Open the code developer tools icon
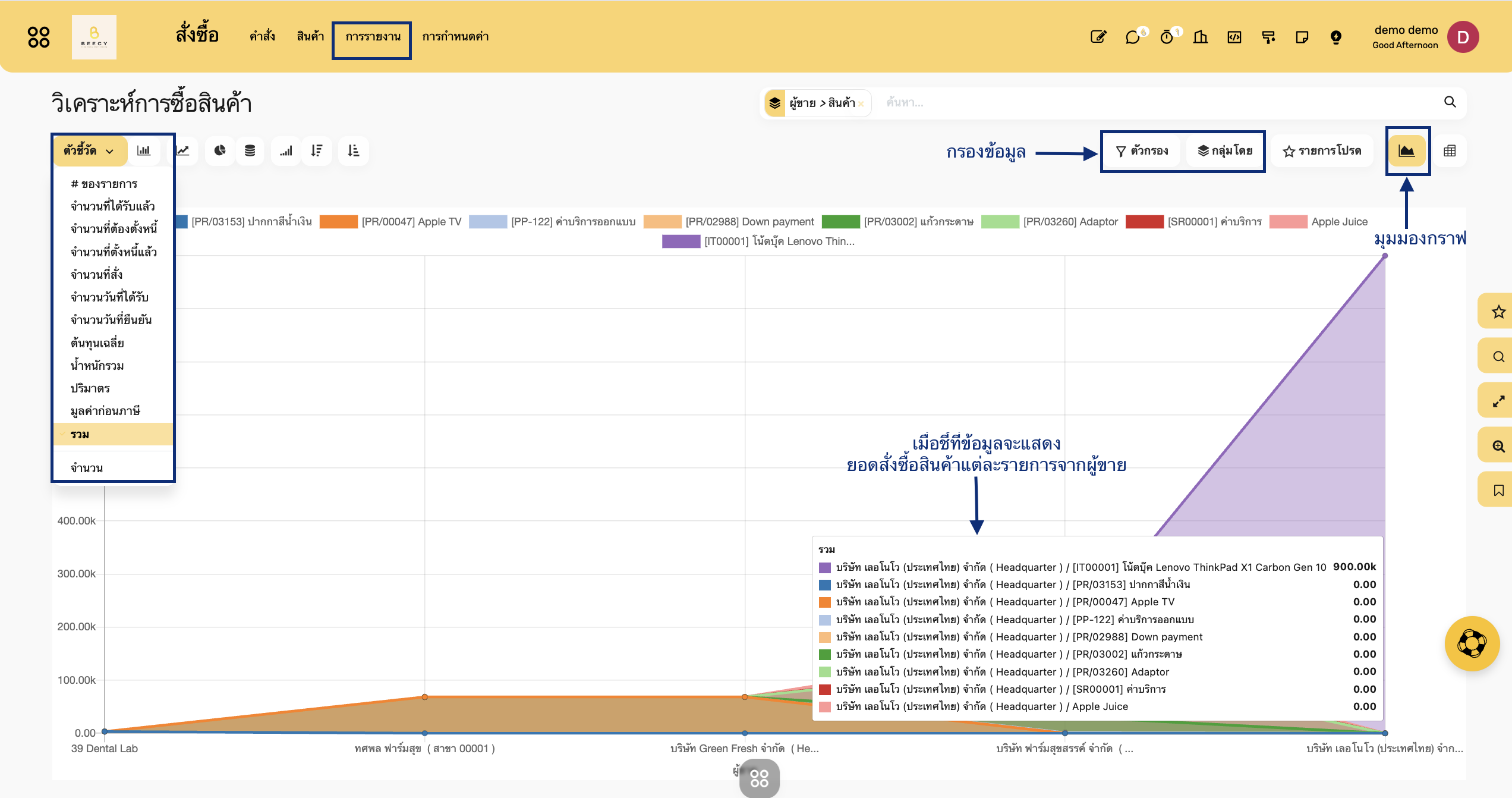The width and height of the screenshot is (1512, 798). point(1234,37)
